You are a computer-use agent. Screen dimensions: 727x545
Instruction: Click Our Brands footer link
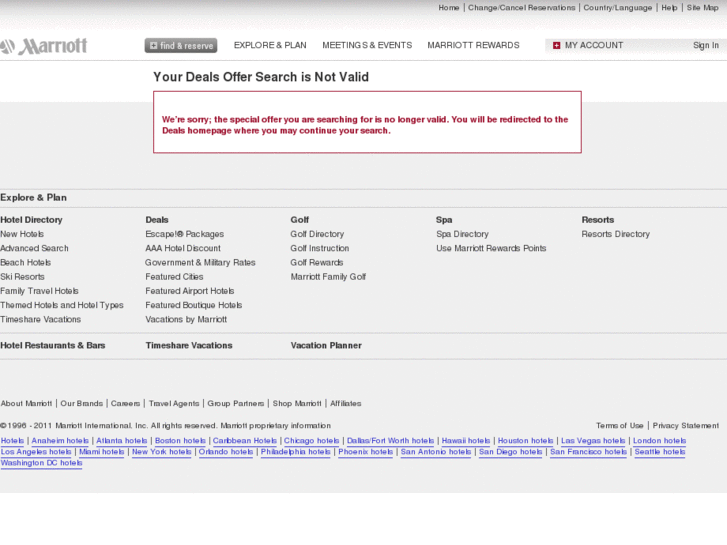(82, 404)
